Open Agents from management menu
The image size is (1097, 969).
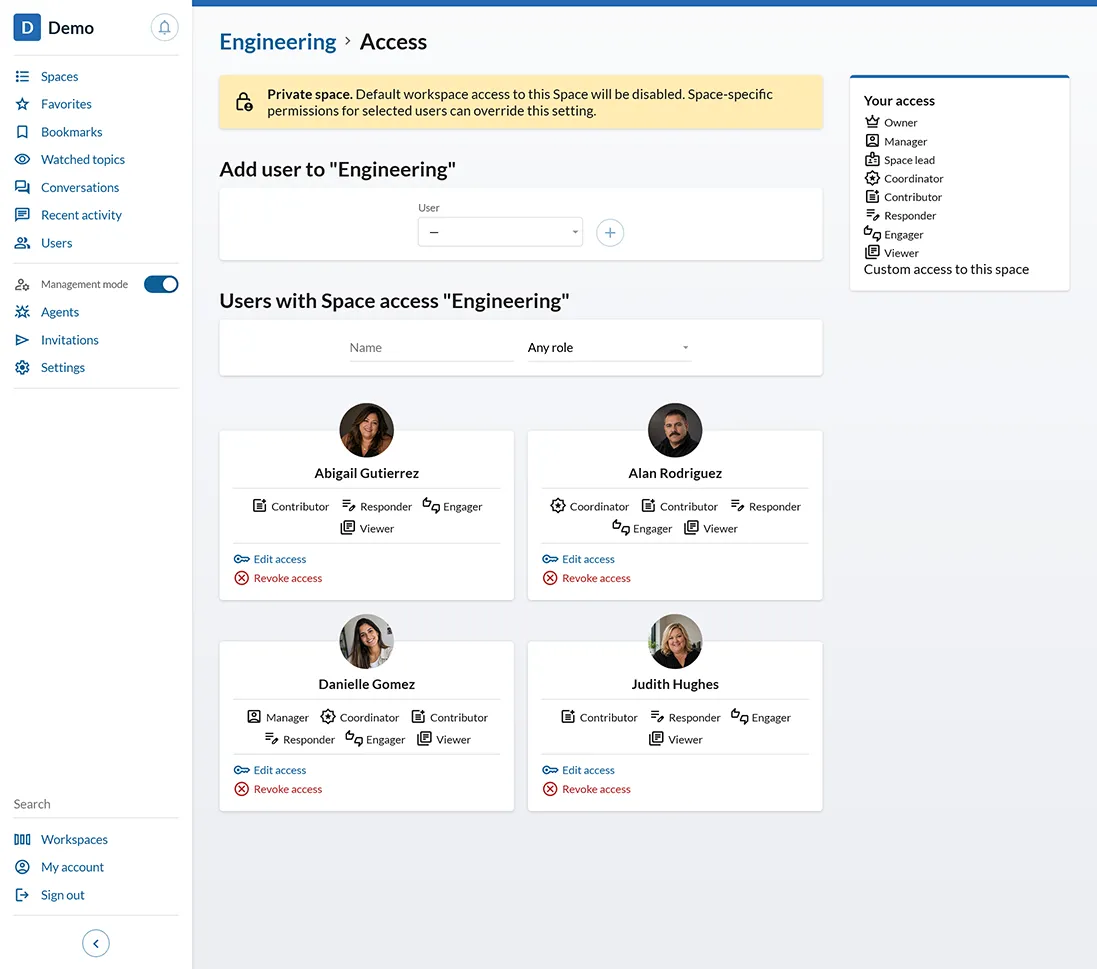point(60,312)
